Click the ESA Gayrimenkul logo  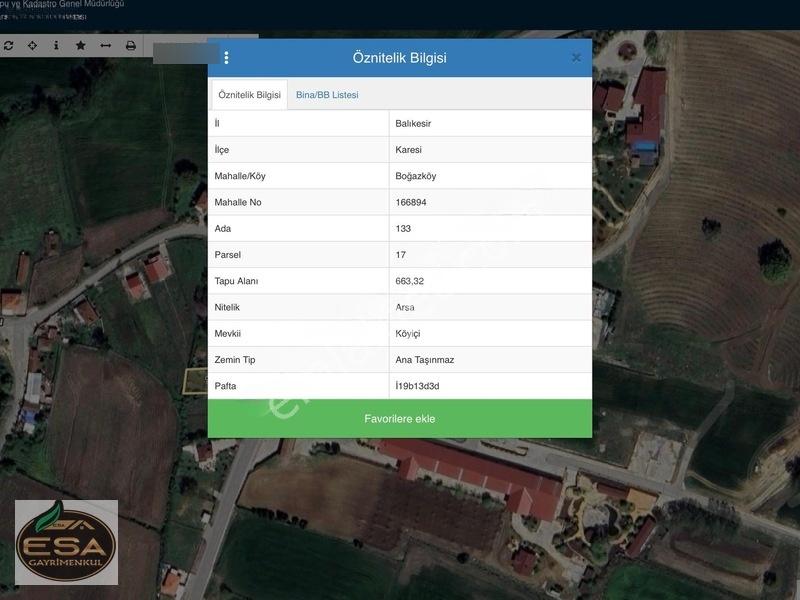pos(66,542)
